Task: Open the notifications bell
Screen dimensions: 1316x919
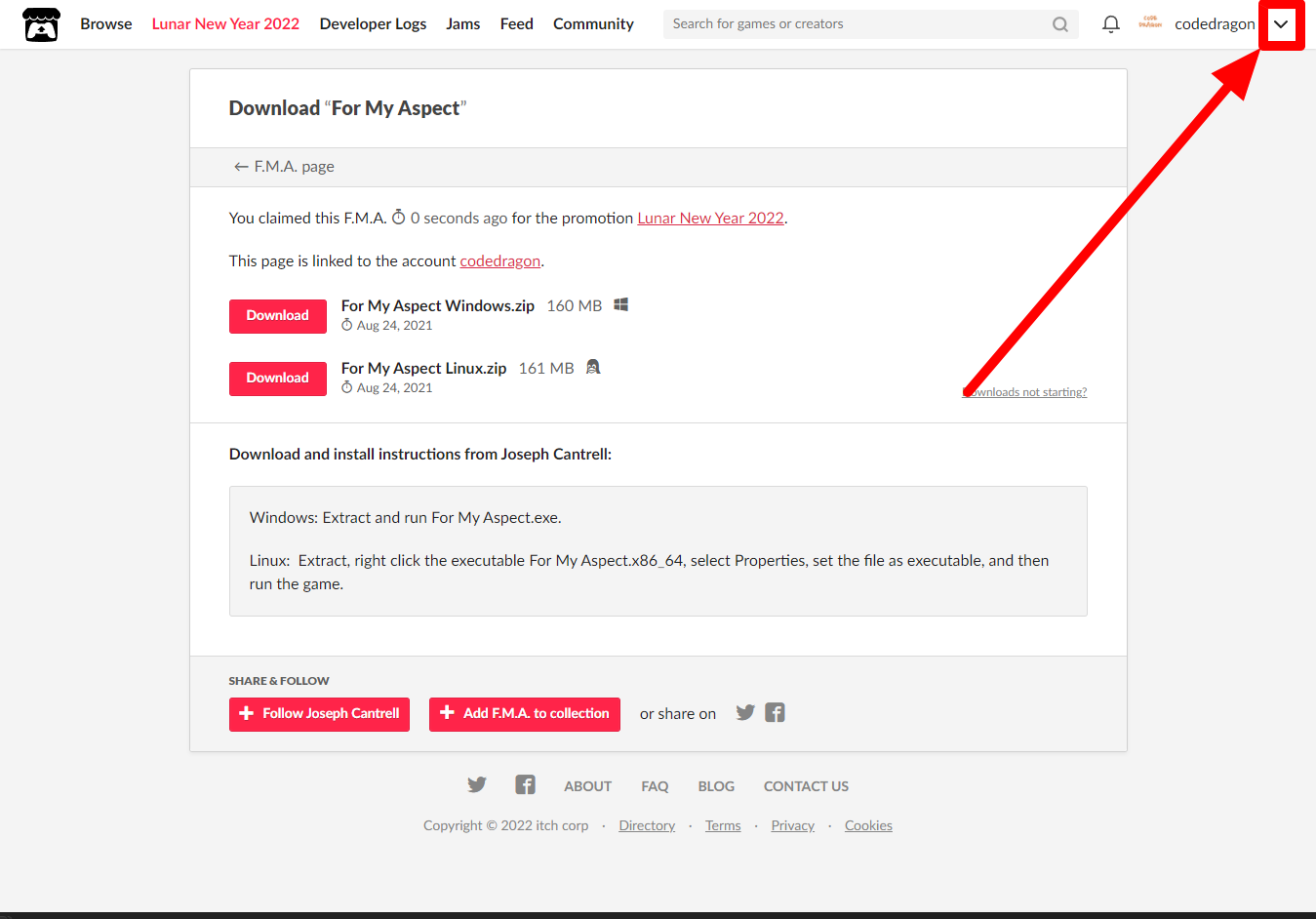Action: click(x=1110, y=24)
